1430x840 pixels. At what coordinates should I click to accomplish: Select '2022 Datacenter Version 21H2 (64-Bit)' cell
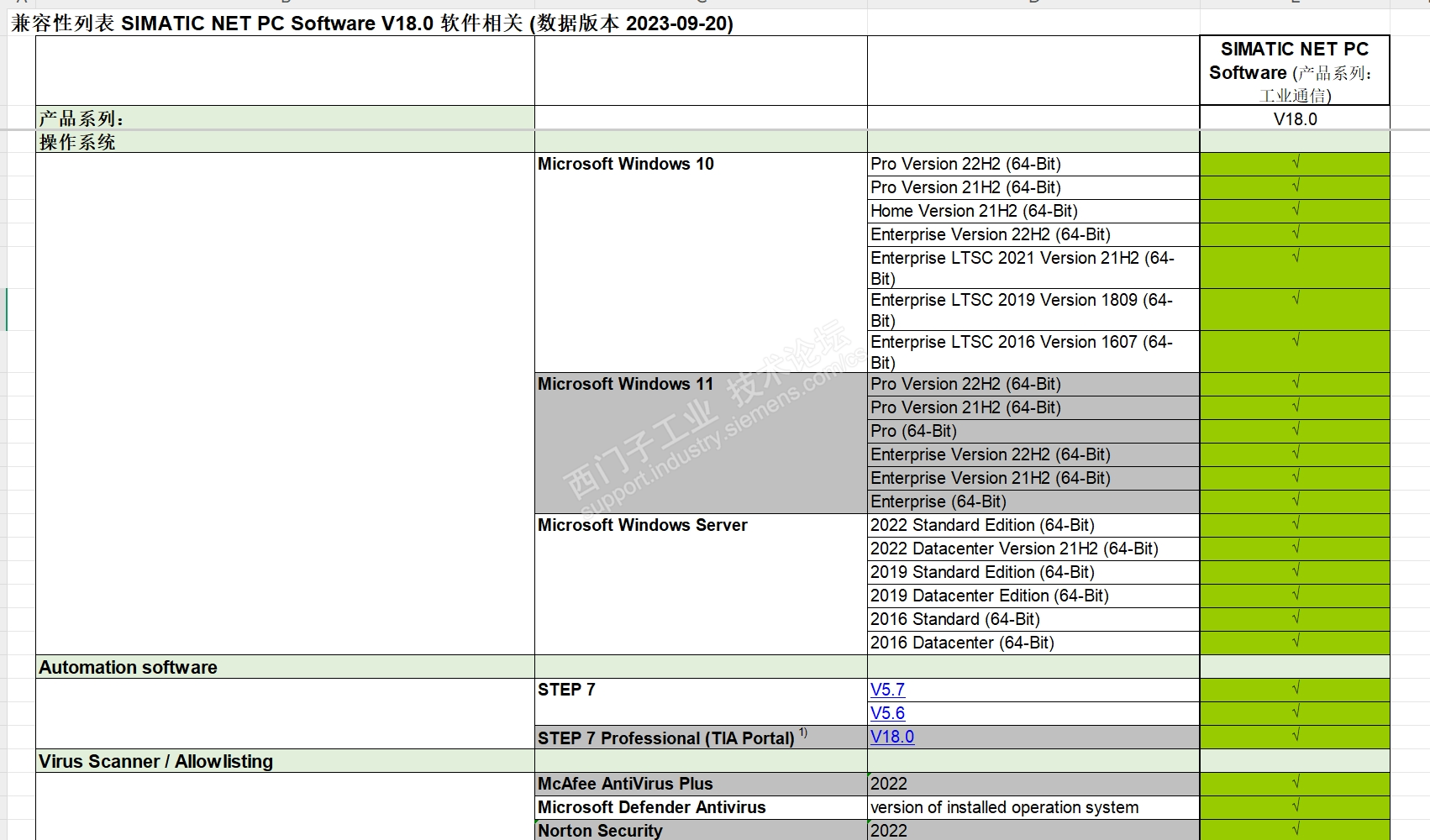click(x=1033, y=549)
